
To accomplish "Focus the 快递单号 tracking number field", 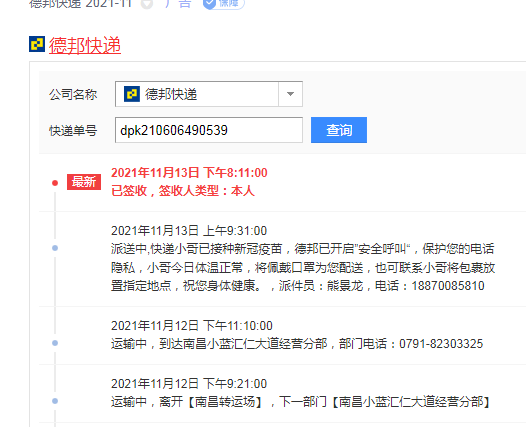I will (209, 130).
